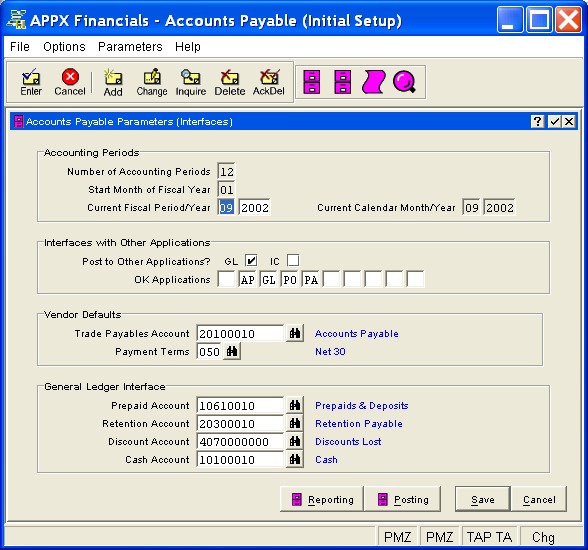Click the 'Chg' status bar mode indicator
The width and height of the screenshot is (588, 550).
tap(543, 537)
